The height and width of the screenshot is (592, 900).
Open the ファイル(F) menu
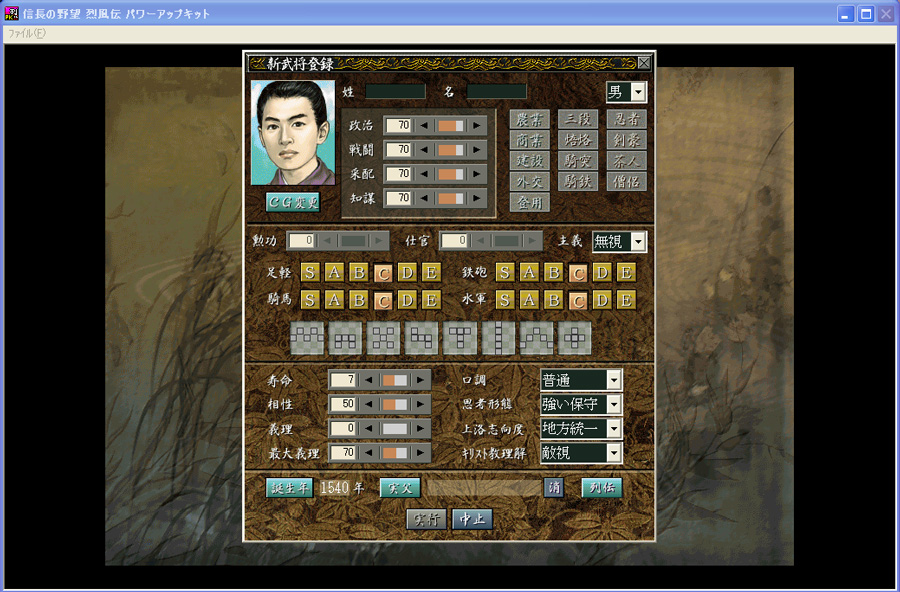tap(26, 33)
